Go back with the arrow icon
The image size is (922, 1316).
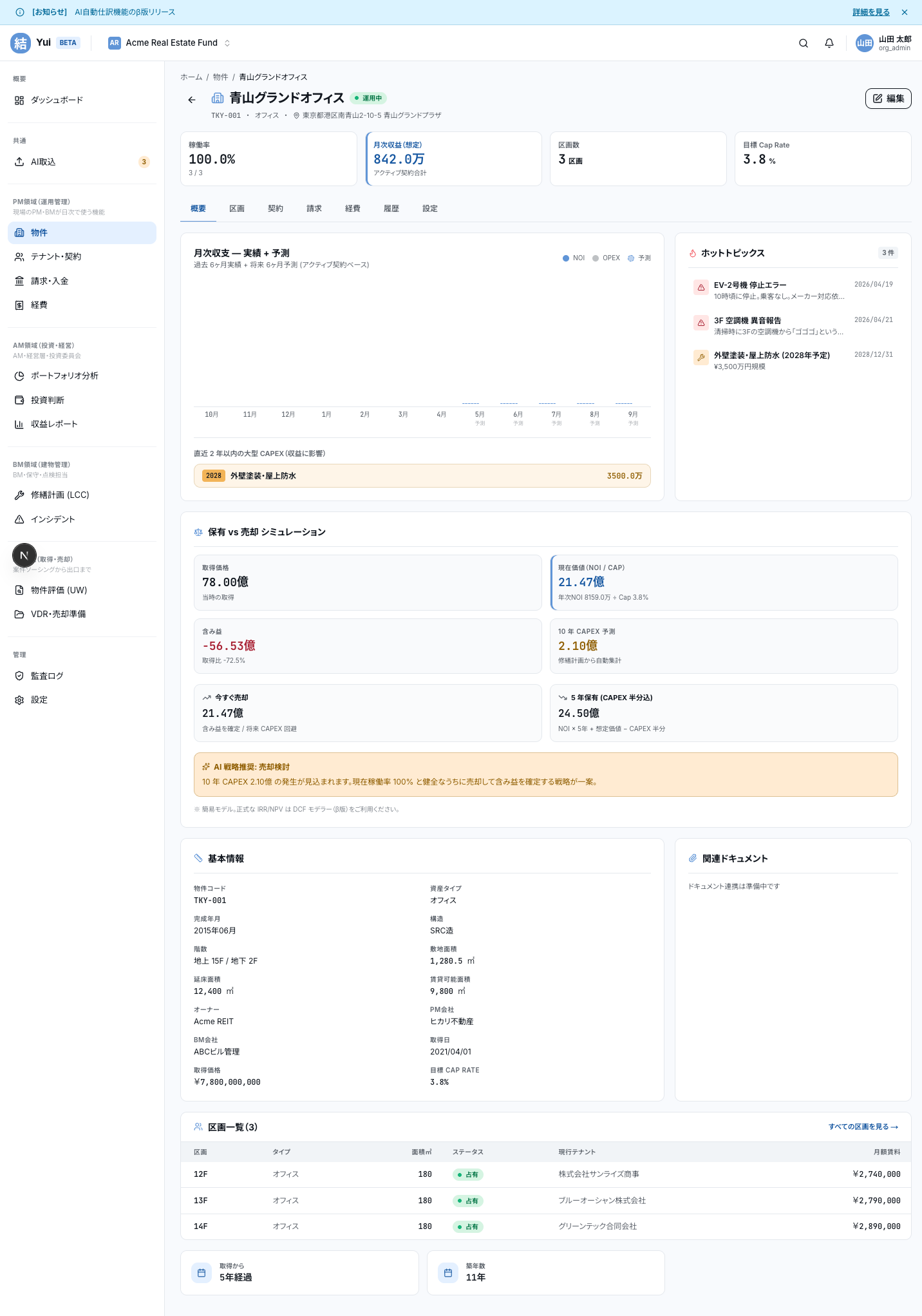coord(192,100)
